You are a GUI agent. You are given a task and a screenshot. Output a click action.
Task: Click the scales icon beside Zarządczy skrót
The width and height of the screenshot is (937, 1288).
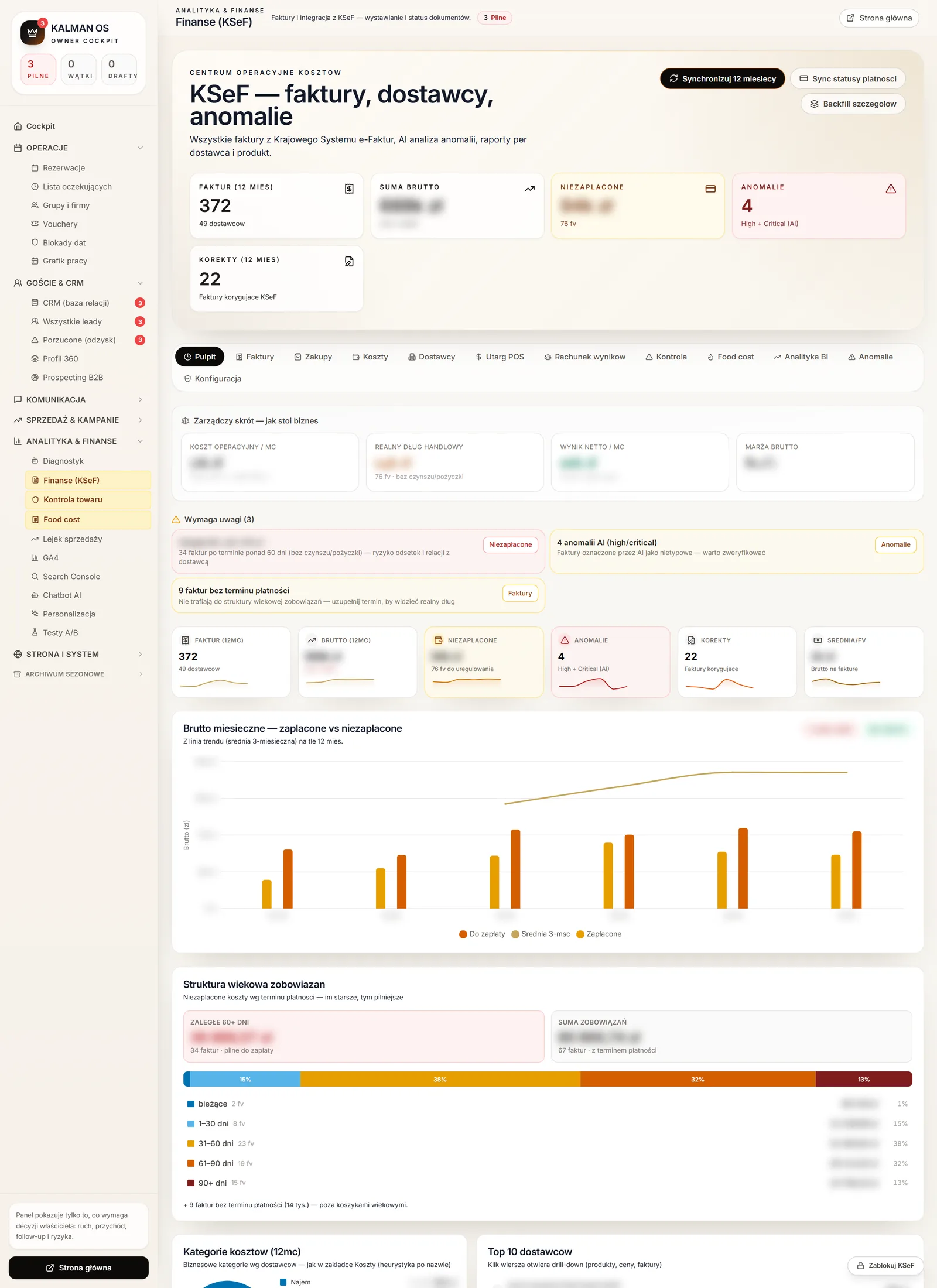pos(186,421)
